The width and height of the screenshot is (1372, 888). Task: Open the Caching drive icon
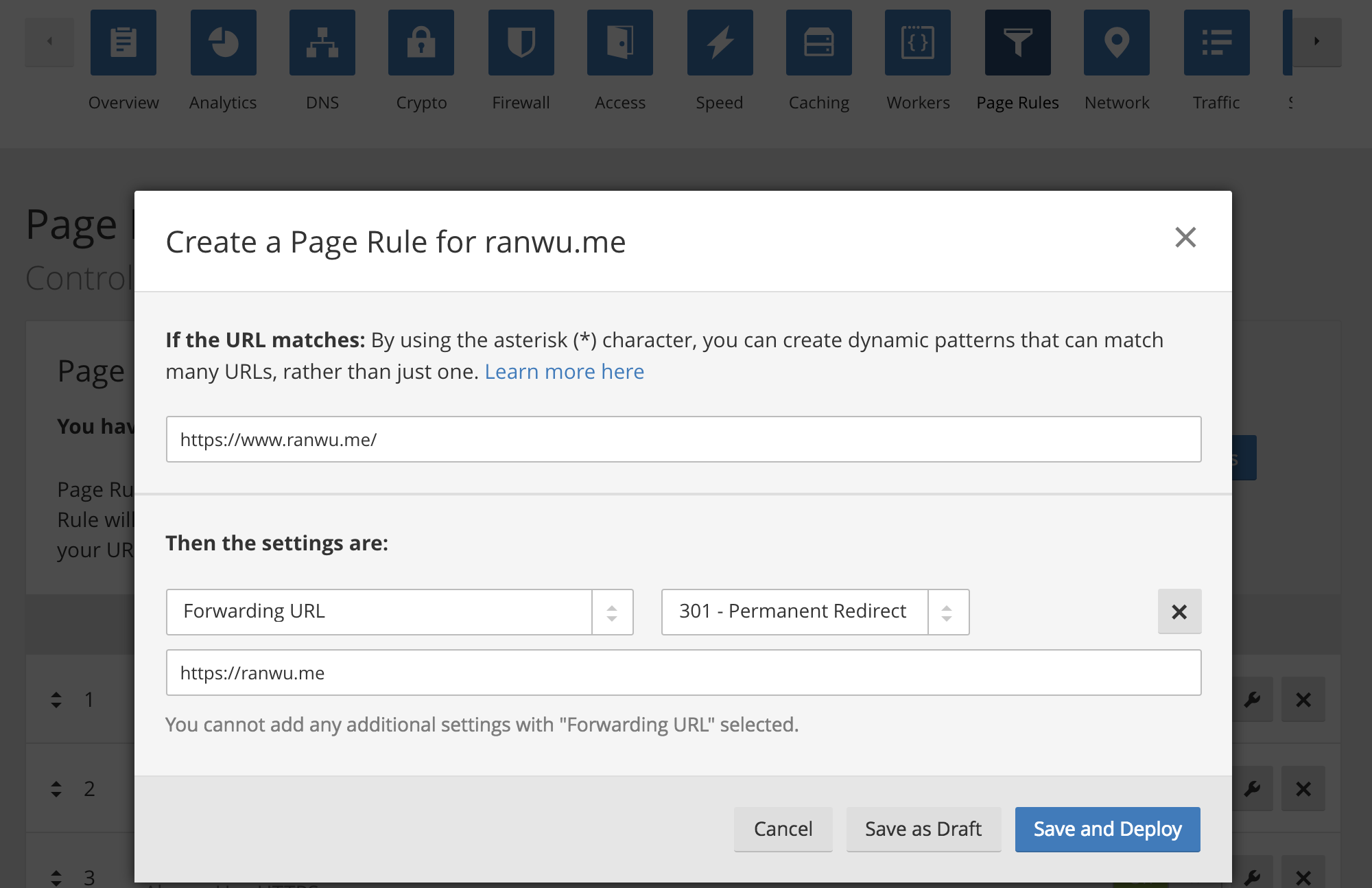point(818,43)
